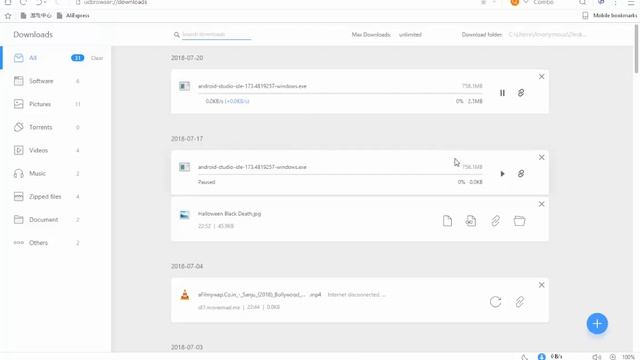Screen dimensions: 640x360
Task: Pause the 2018-07-20 android-studio download
Action: click(502, 93)
